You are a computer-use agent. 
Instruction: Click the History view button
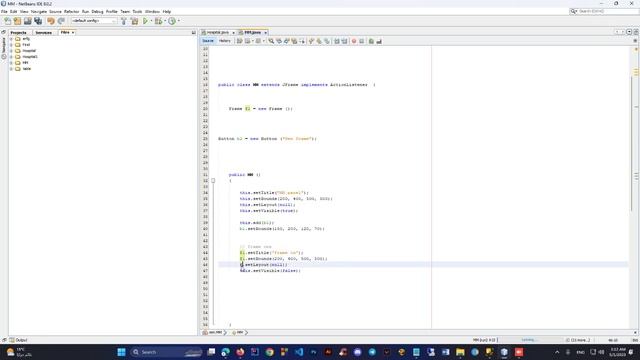click(x=224, y=41)
